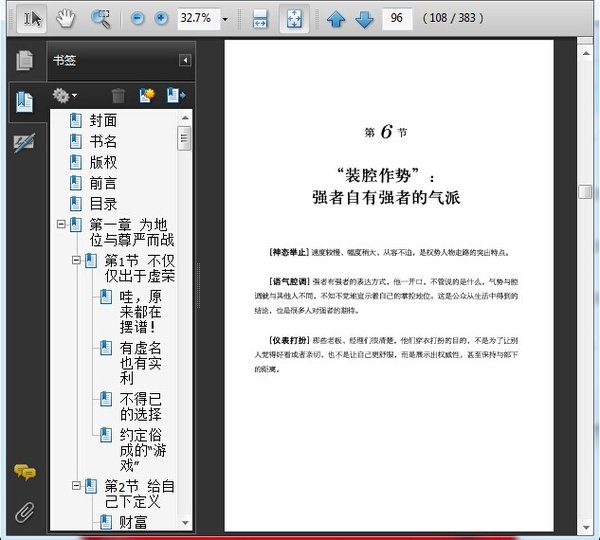This screenshot has width=600, height=540.
Task: Open the Attachments paperclip panel
Action: (24, 513)
